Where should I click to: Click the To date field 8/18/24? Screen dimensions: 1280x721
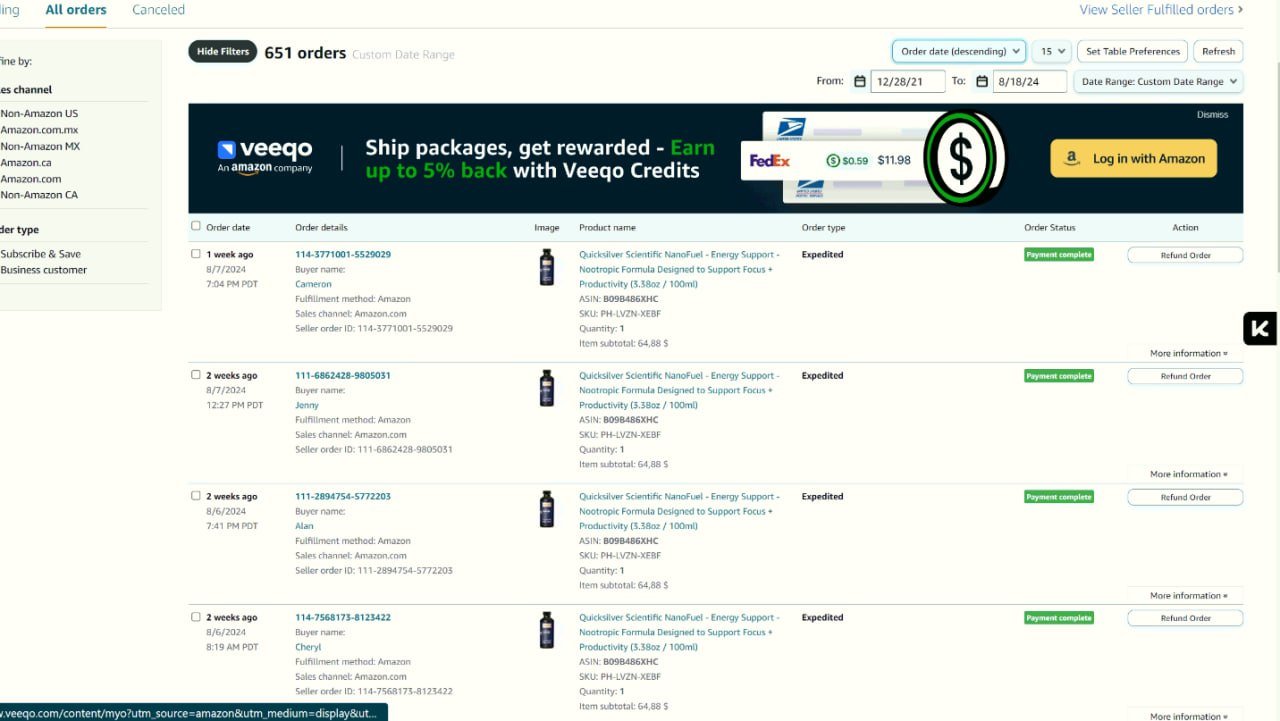point(1030,82)
